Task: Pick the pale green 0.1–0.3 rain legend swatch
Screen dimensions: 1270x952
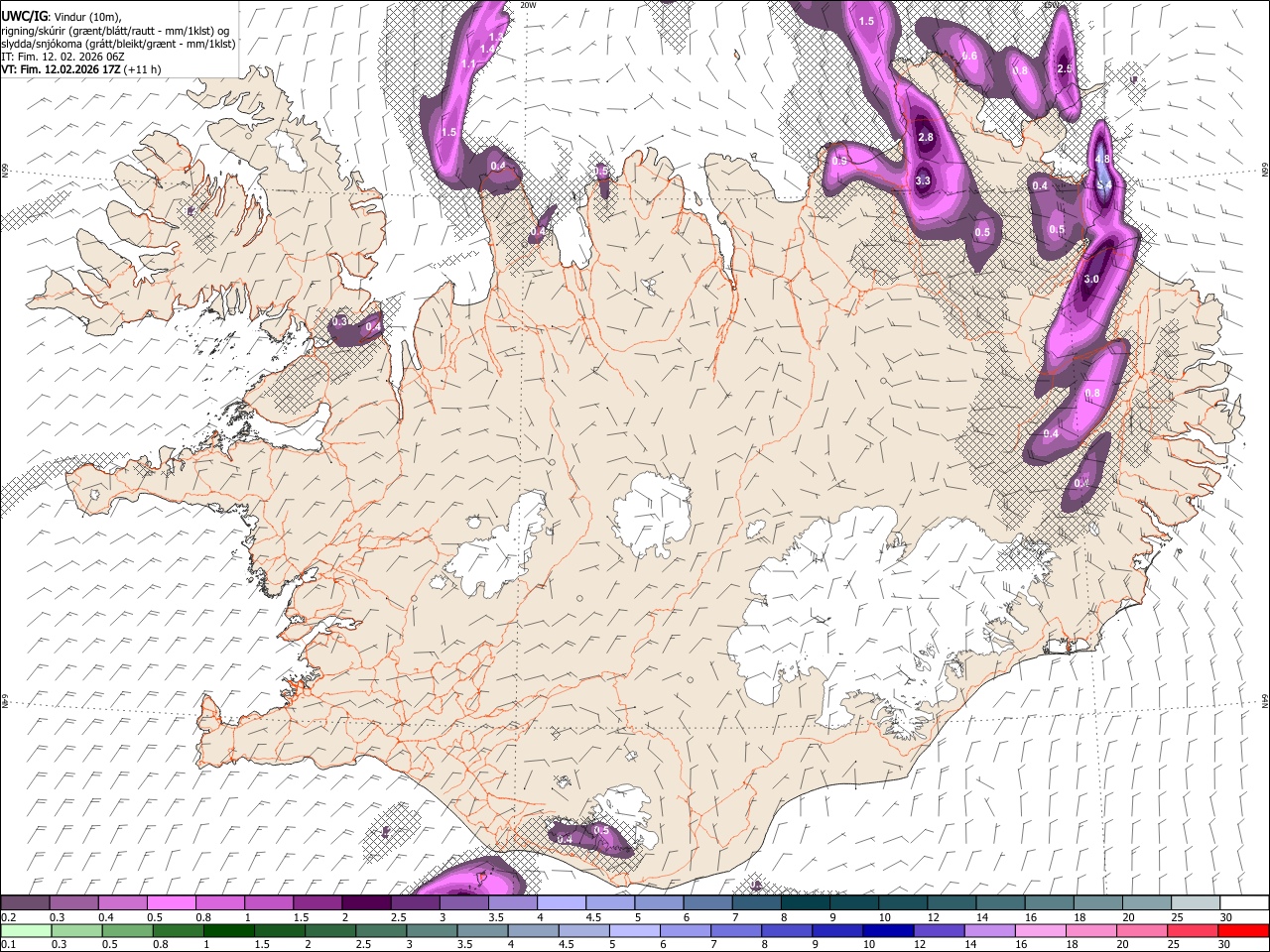Action: pyautogui.click(x=26, y=930)
